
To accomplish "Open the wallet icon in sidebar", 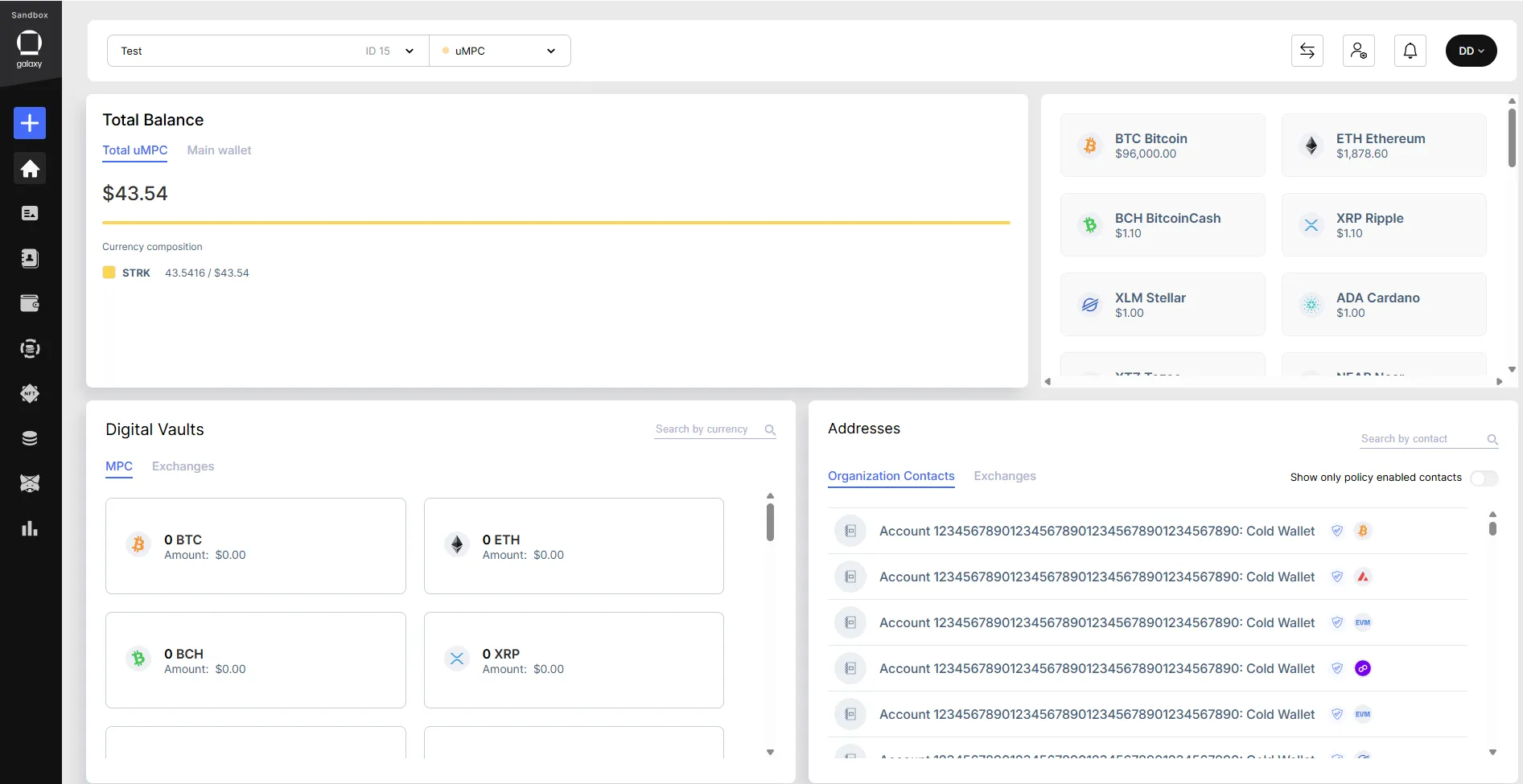I will (x=30, y=303).
